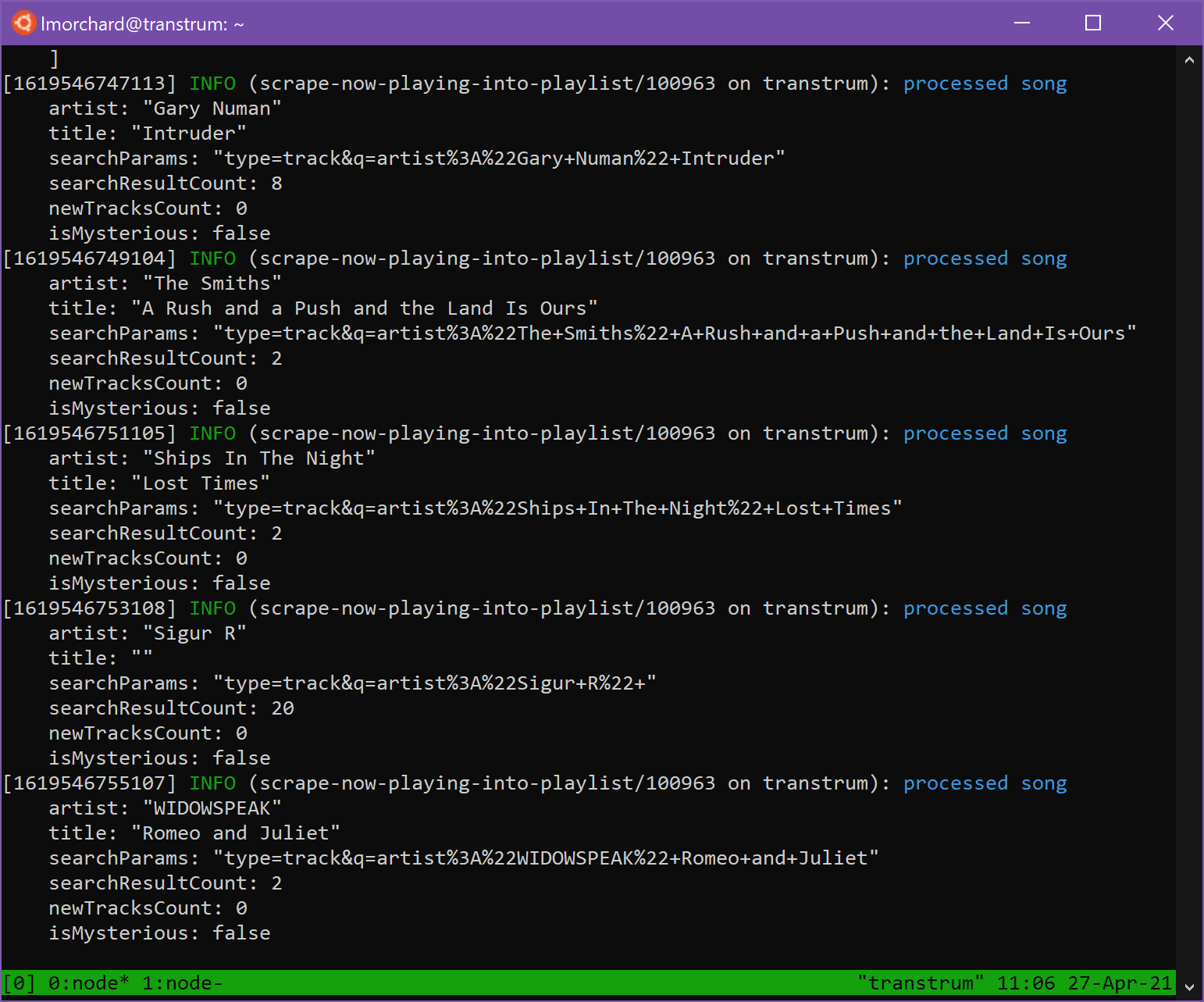Click the 27-Apr-21 date in status bar
This screenshot has height=1002, width=1204.
(x=1120, y=983)
